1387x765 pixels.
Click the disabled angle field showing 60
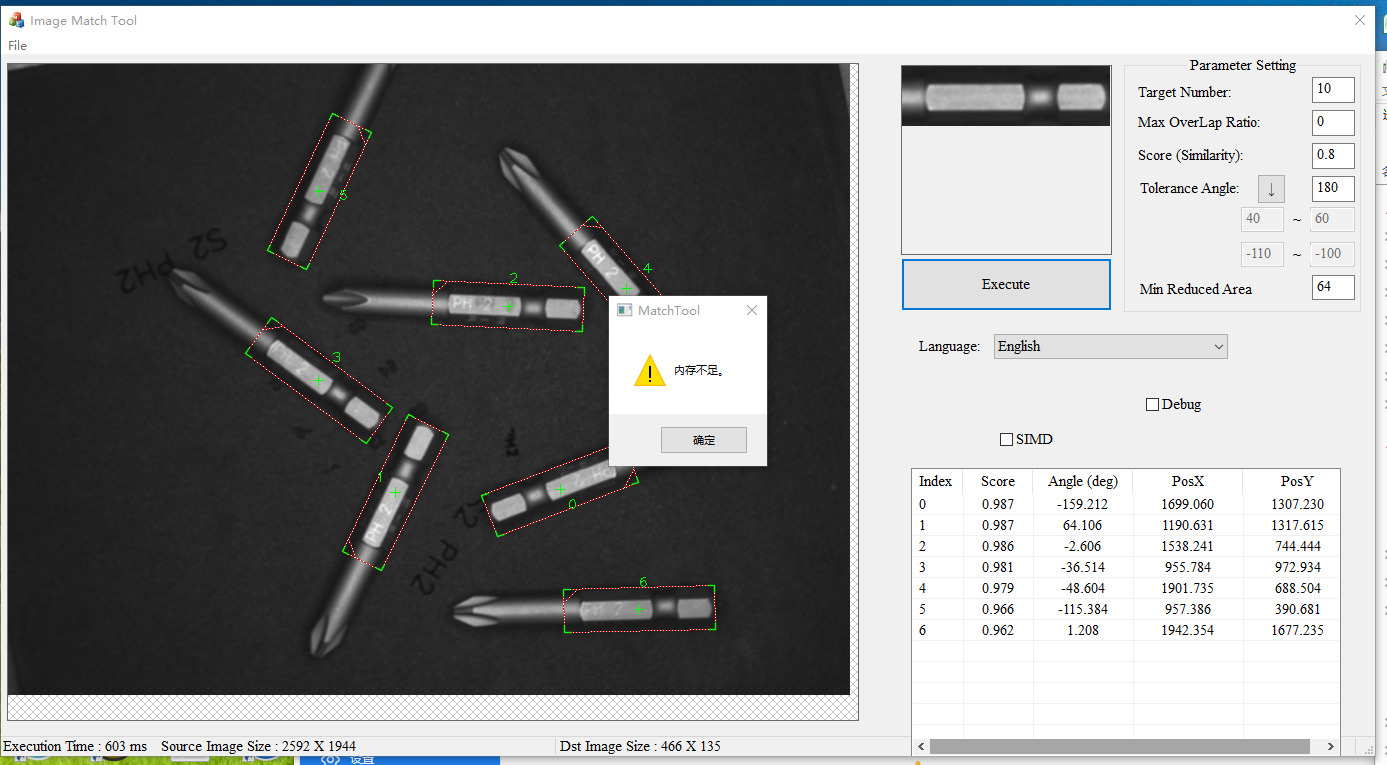click(1333, 220)
